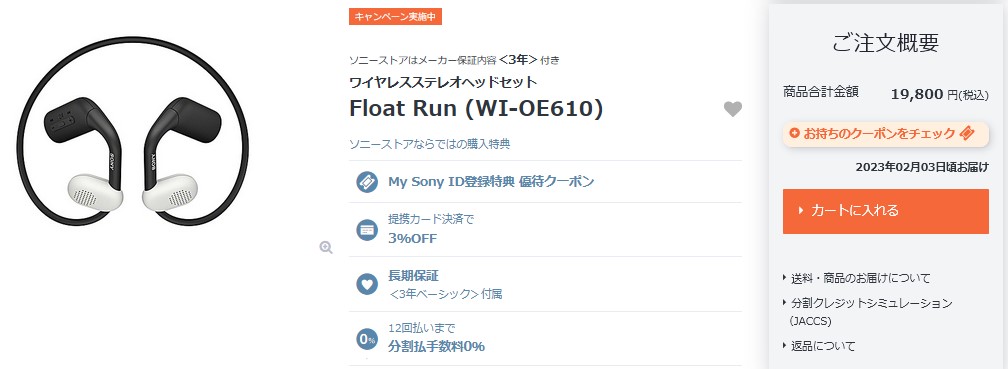This screenshot has width=1008, height=369.
Task: Open the 3%OFF partner card offer
Action: coord(412,238)
